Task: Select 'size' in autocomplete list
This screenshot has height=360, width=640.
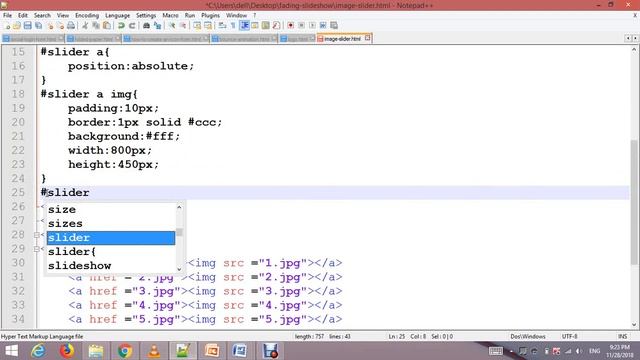Action: point(111,209)
